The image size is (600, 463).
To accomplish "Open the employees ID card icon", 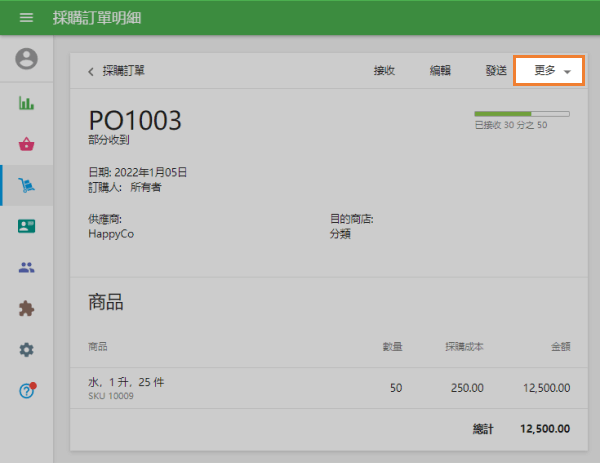I will coord(26,226).
